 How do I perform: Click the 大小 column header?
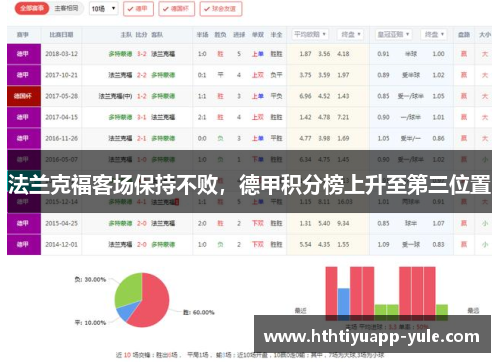click(x=485, y=35)
